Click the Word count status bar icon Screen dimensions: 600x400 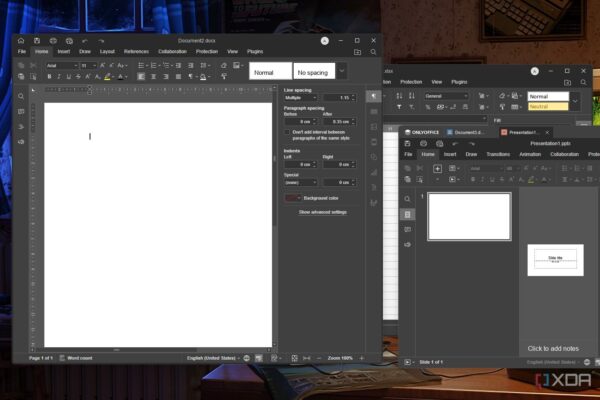pyautogui.click(x=76, y=357)
